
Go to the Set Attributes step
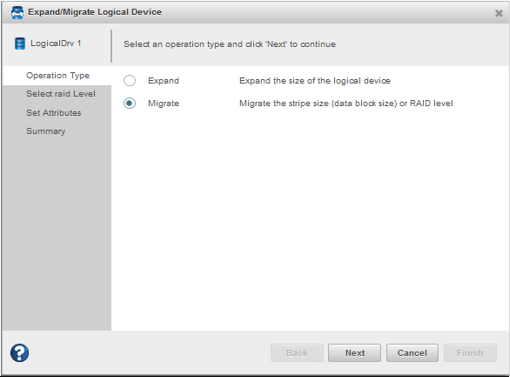click(x=54, y=113)
